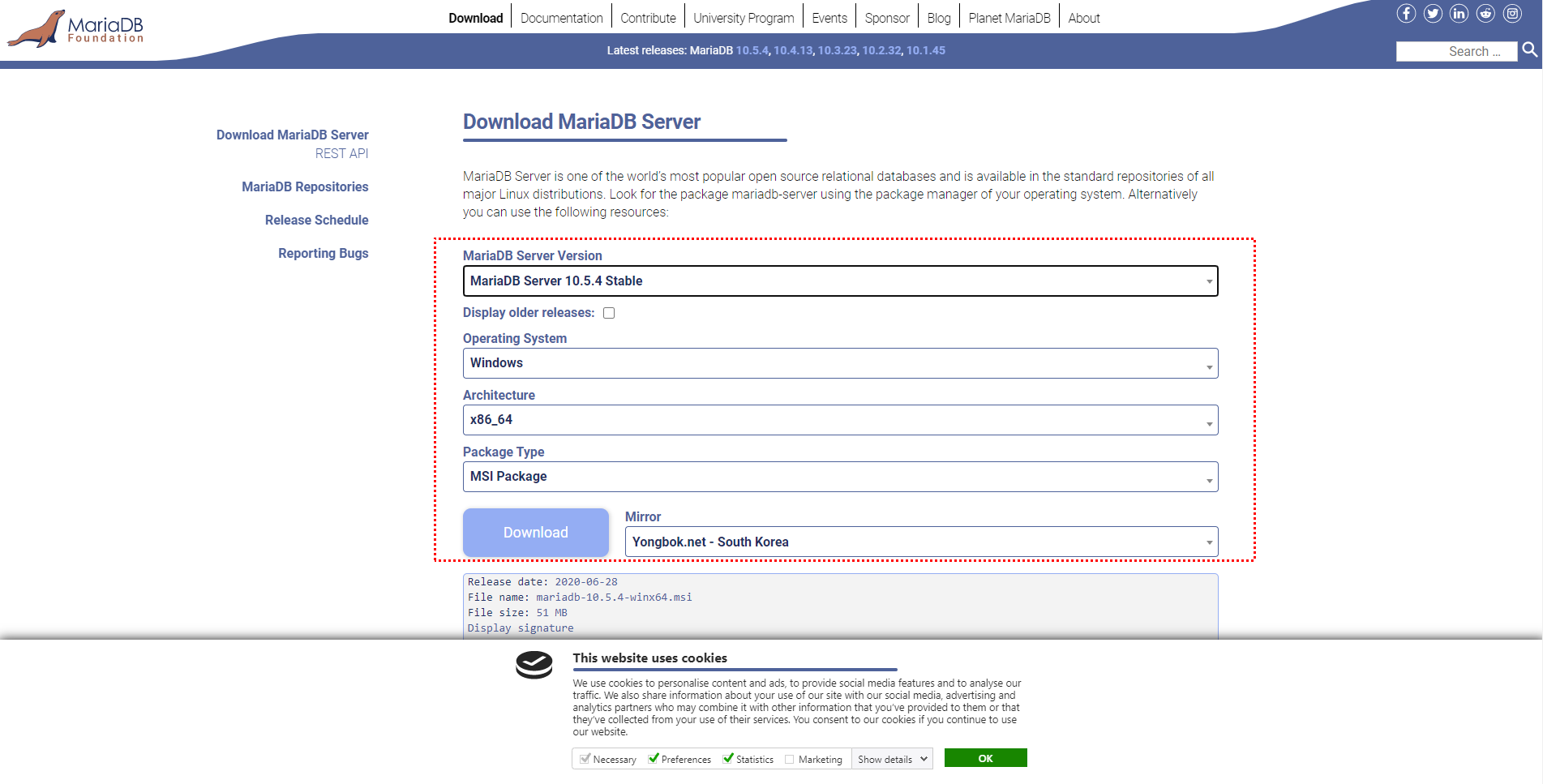Open the Mirror dropdown showing Yongbok.net
1543x784 pixels.
(921, 542)
